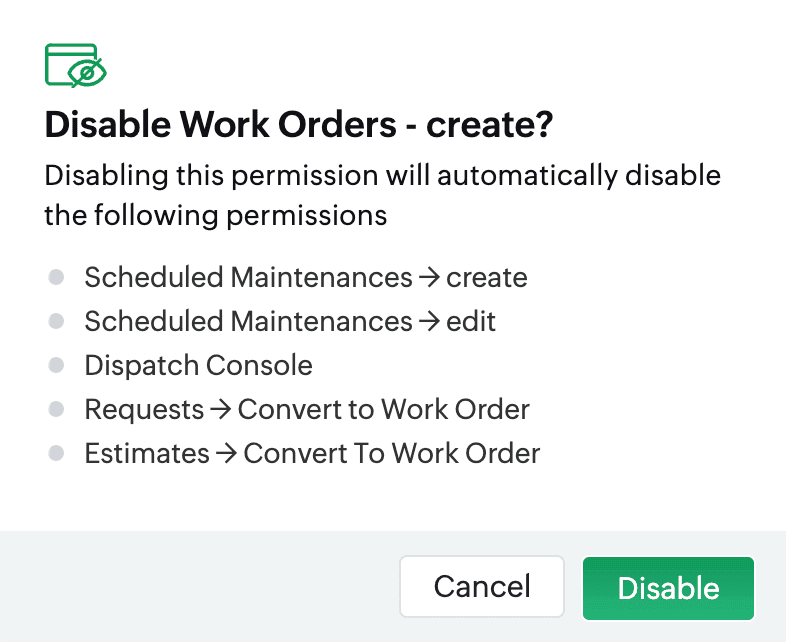Click the bullet beside Estimates Convert To Work Order

(x=56, y=453)
